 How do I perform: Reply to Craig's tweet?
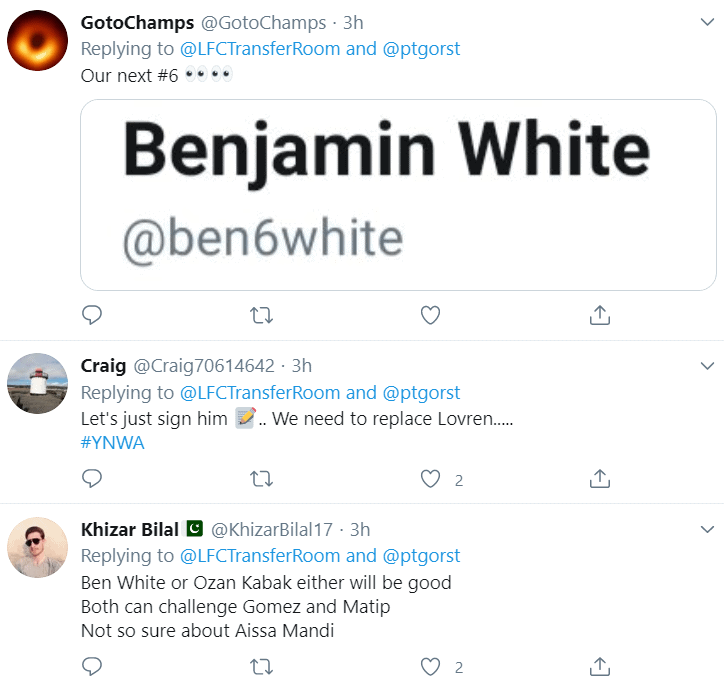(x=92, y=479)
